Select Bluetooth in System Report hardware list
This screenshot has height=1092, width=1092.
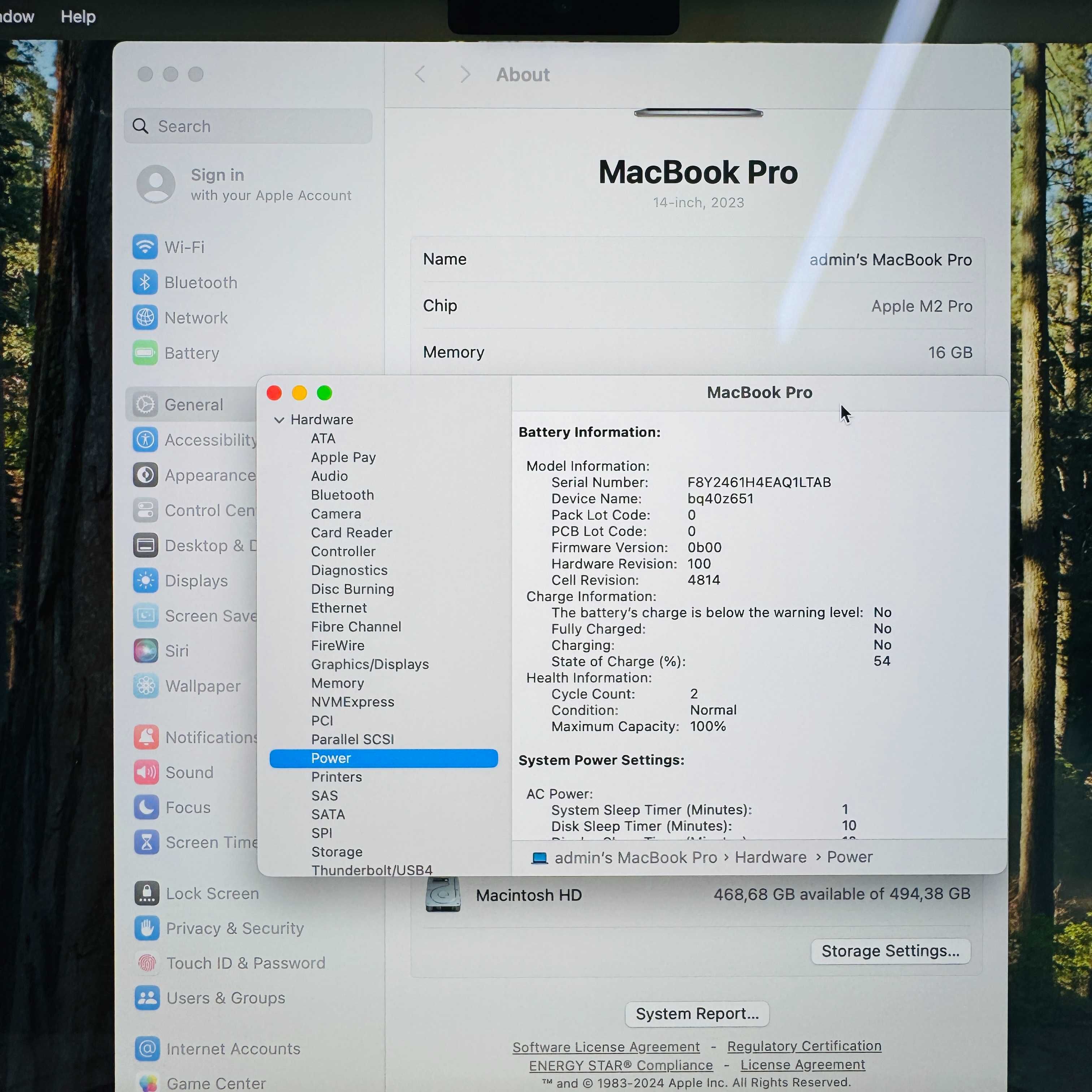(343, 495)
